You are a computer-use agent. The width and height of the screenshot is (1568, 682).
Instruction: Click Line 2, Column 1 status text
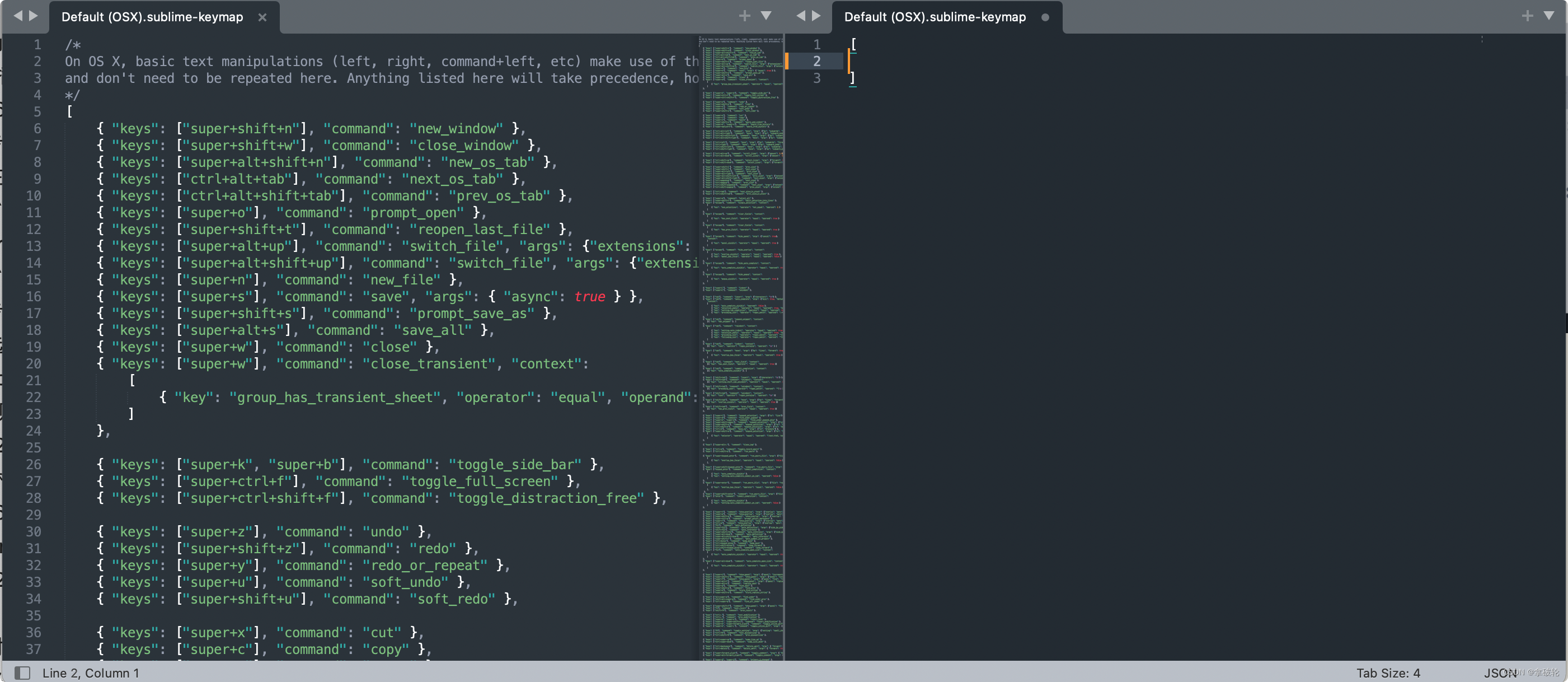(x=91, y=673)
